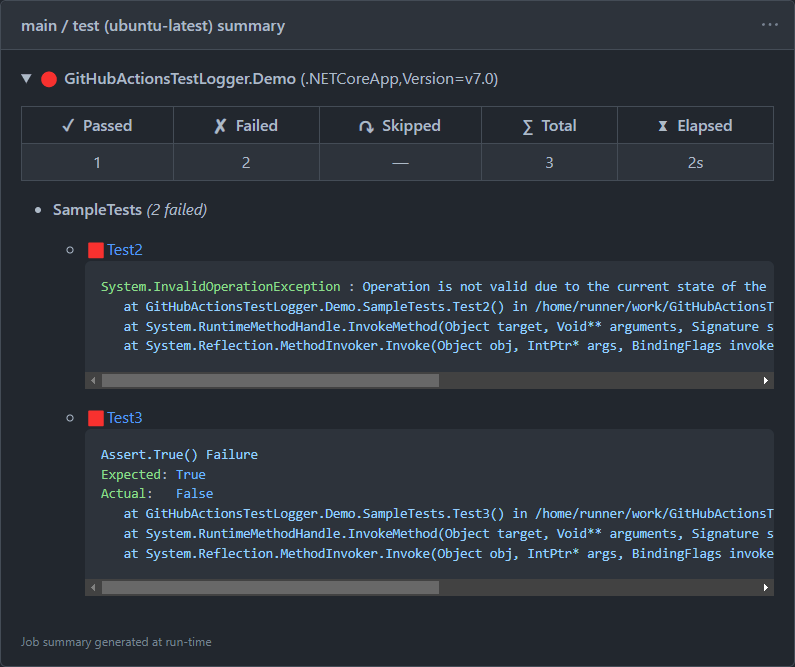The width and height of the screenshot is (795, 667).
Task: Click the right scroll arrow in Test3 output
Action: click(x=766, y=587)
